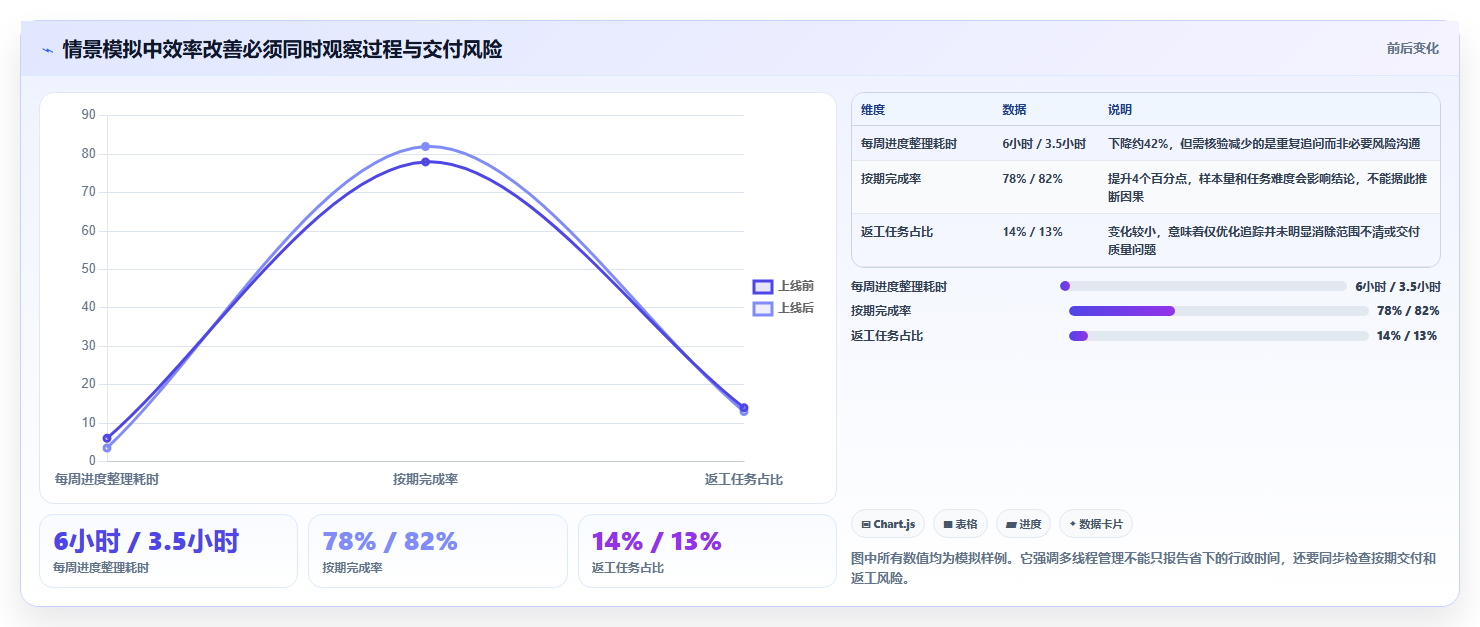This screenshot has height=627, width=1480.
Task: Click the icon in the Chart.js chip
Action: [866, 524]
